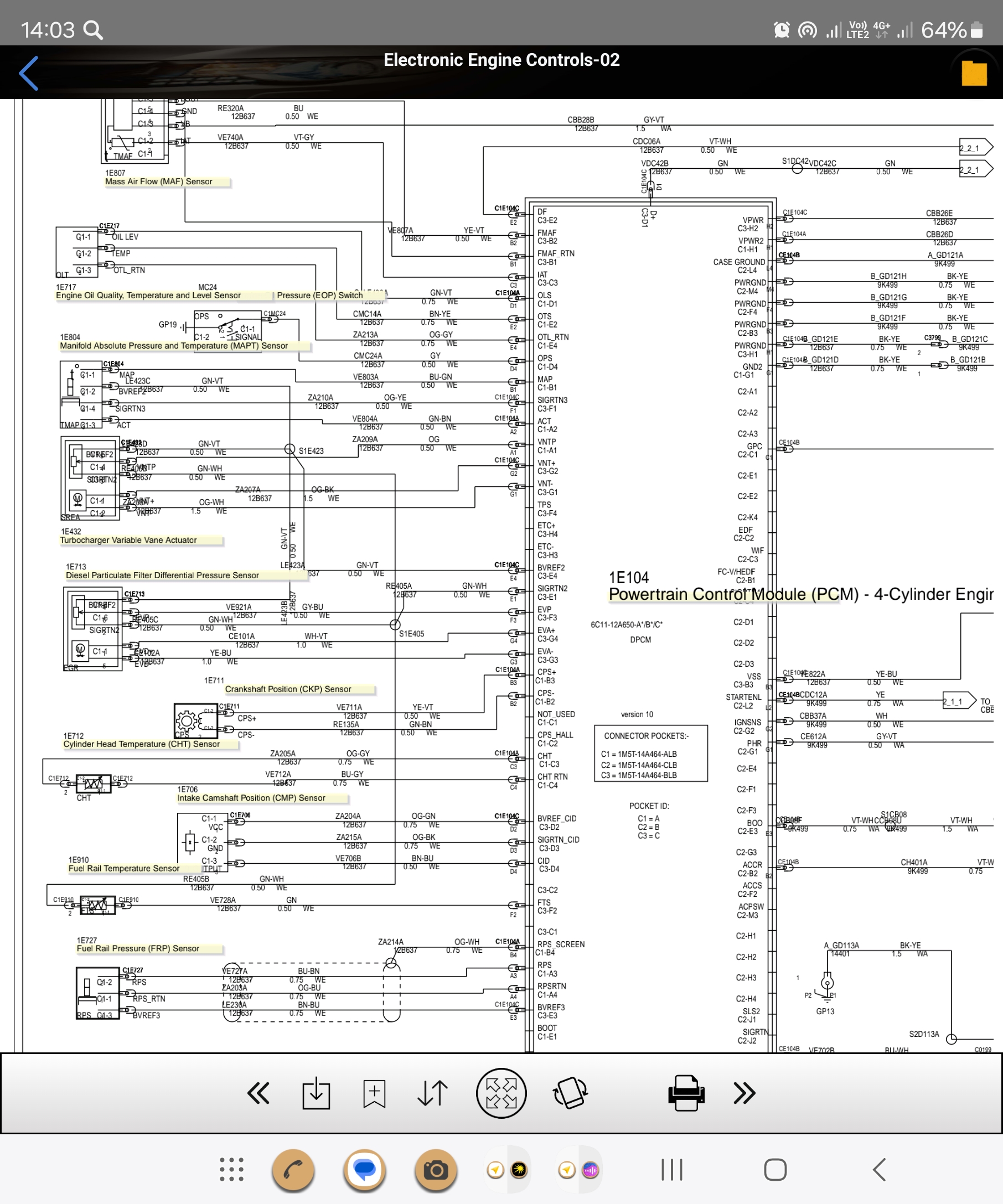Print the wiring diagram
Image resolution: width=1003 pixels, height=1204 pixels.
[686, 1093]
